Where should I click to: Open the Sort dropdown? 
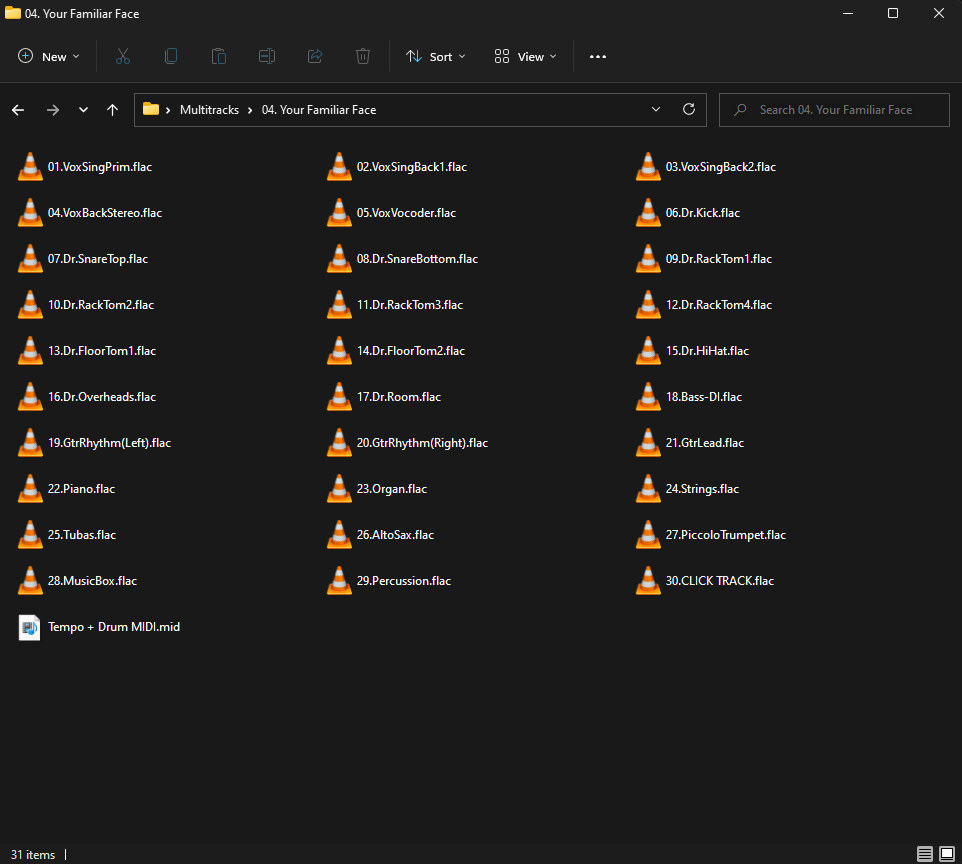coord(435,56)
